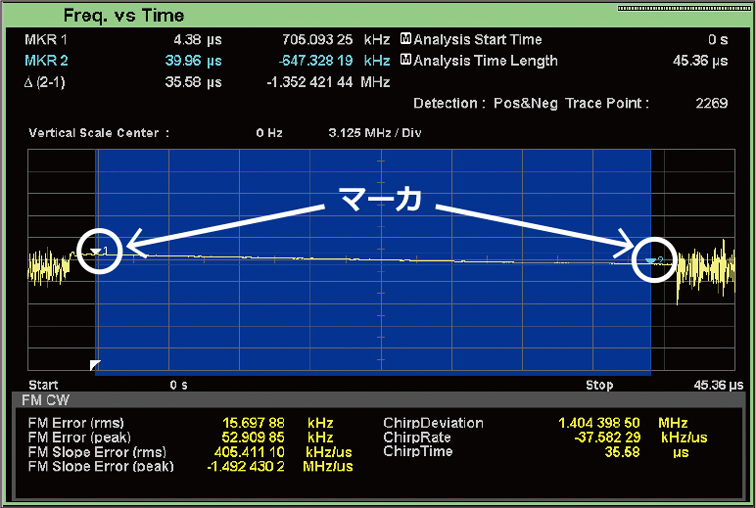Click the MKR 1 time value 4.38 µs
Image resolution: width=756 pixels, height=508 pixels.
point(198,40)
